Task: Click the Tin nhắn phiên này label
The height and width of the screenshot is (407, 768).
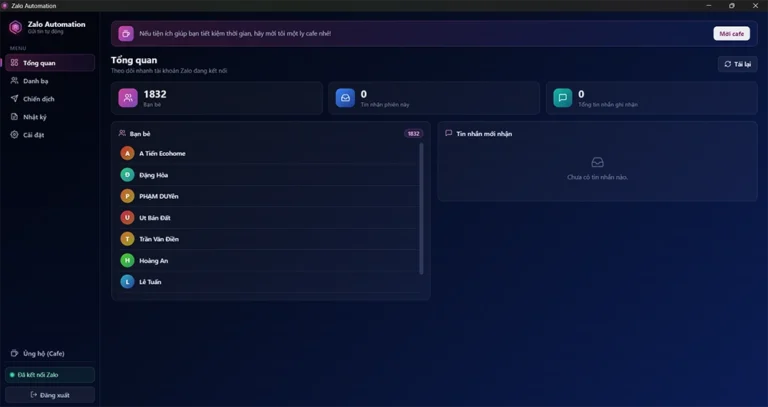Action: pos(385,105)
